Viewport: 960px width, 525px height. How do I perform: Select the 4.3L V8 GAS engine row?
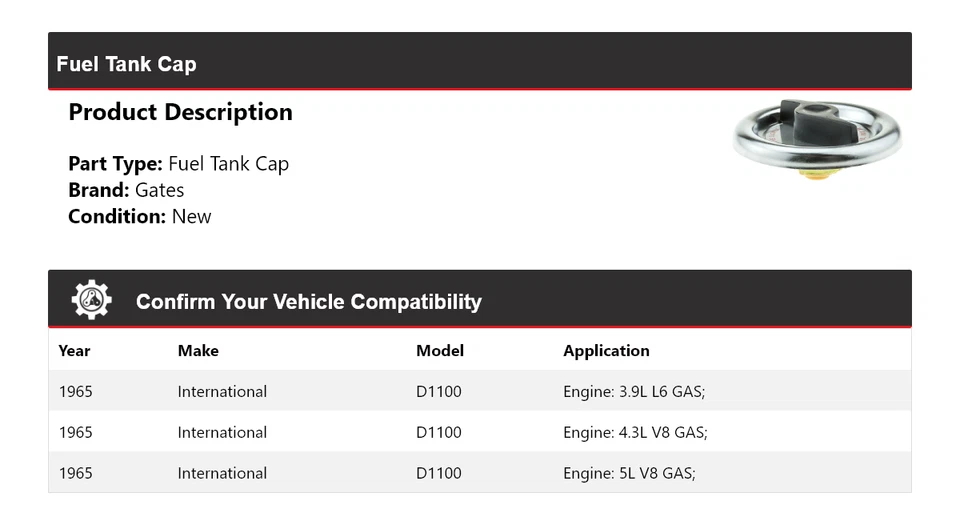point(635,433)
